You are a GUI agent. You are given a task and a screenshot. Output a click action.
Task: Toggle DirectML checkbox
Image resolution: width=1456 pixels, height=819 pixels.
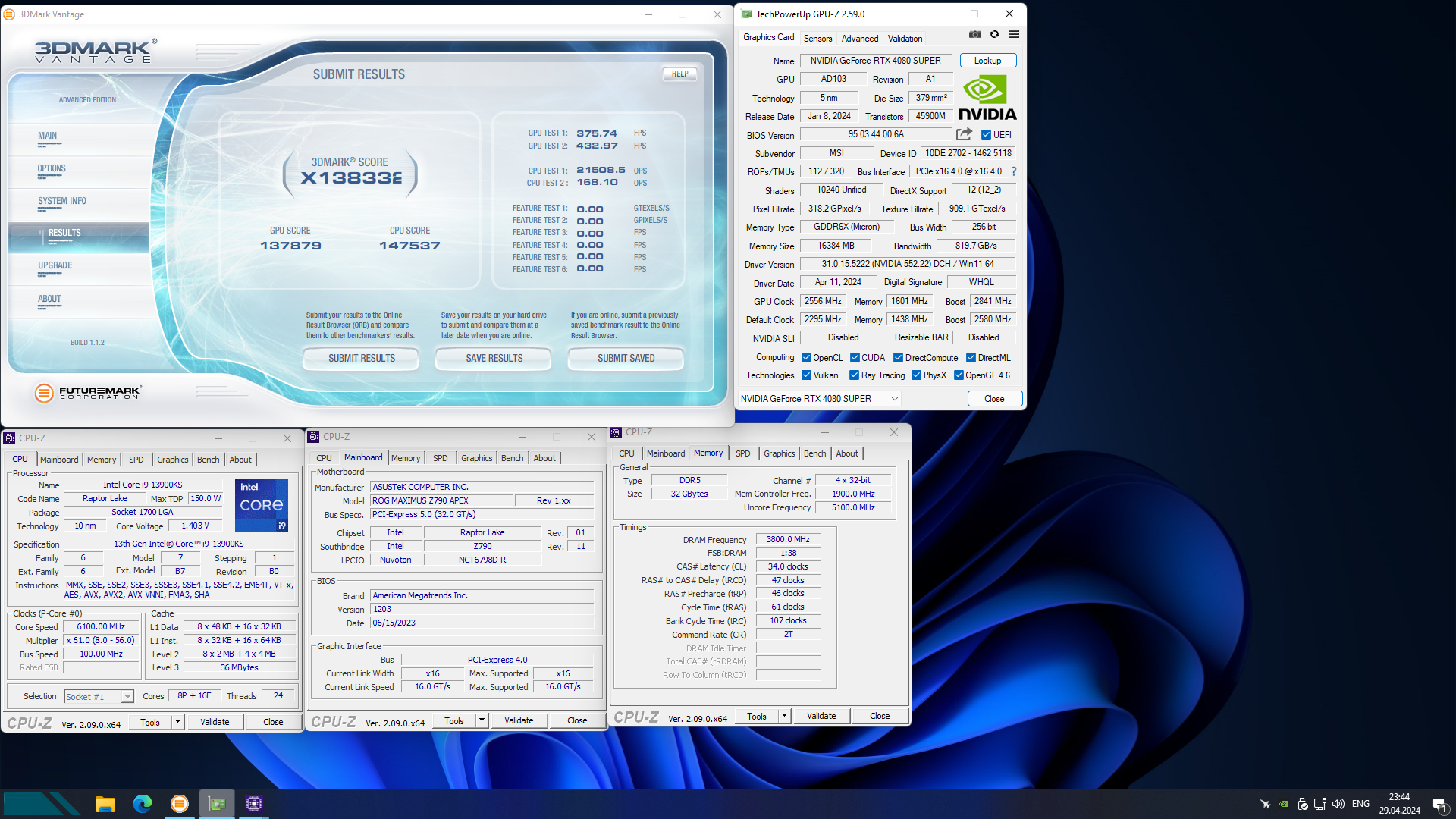click(971, 358)
